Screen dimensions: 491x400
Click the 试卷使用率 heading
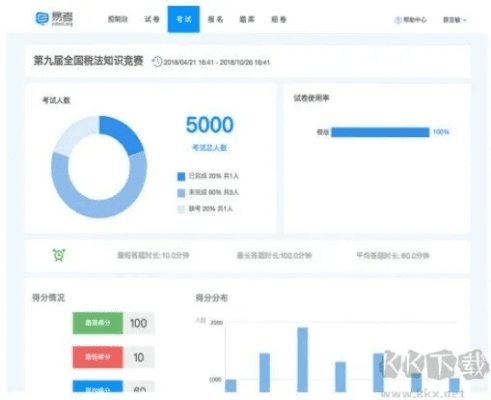coord(311,98)
